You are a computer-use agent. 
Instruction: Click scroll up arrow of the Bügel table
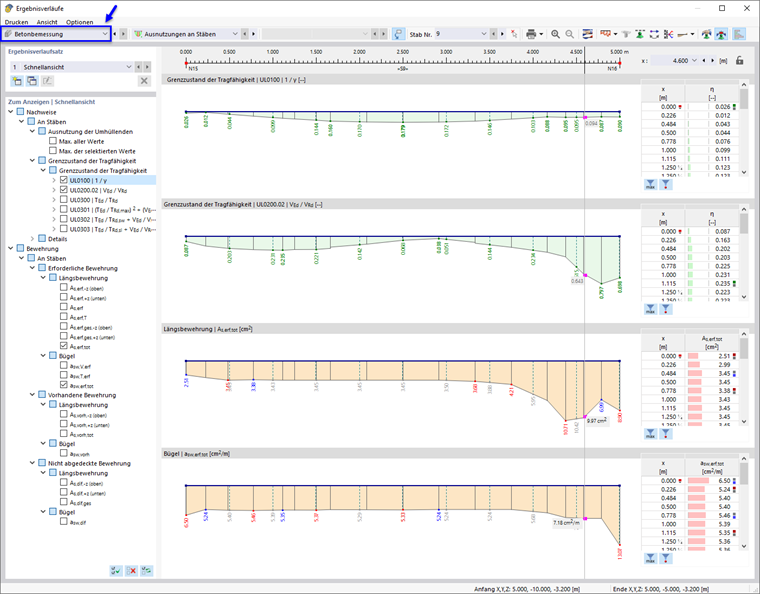click(744, 458)
